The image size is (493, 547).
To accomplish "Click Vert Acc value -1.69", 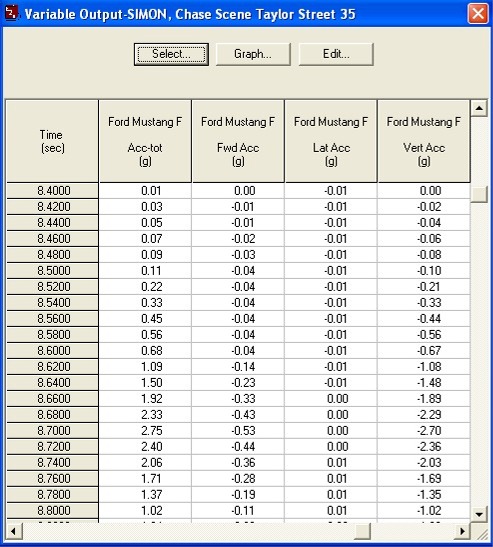I will point(424,479).
